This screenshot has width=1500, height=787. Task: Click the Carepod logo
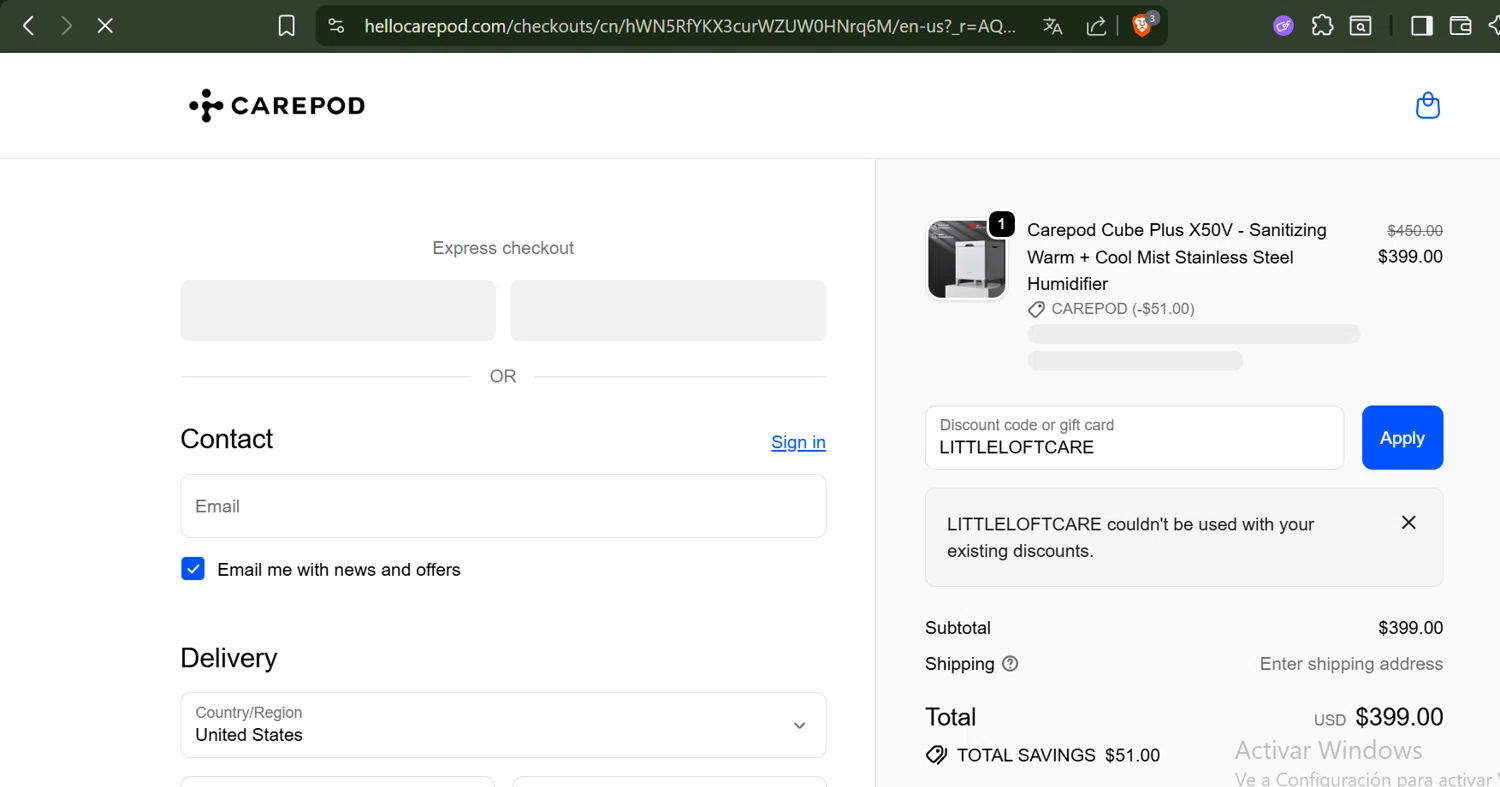click(277, 105)
